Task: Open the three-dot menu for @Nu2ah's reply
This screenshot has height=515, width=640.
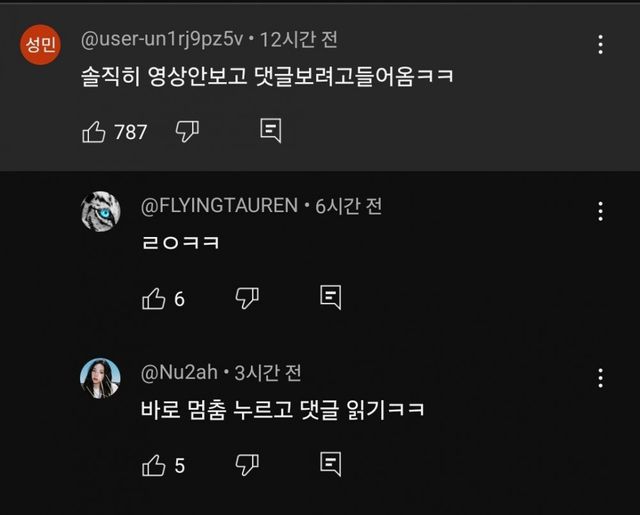Action: 600,378
